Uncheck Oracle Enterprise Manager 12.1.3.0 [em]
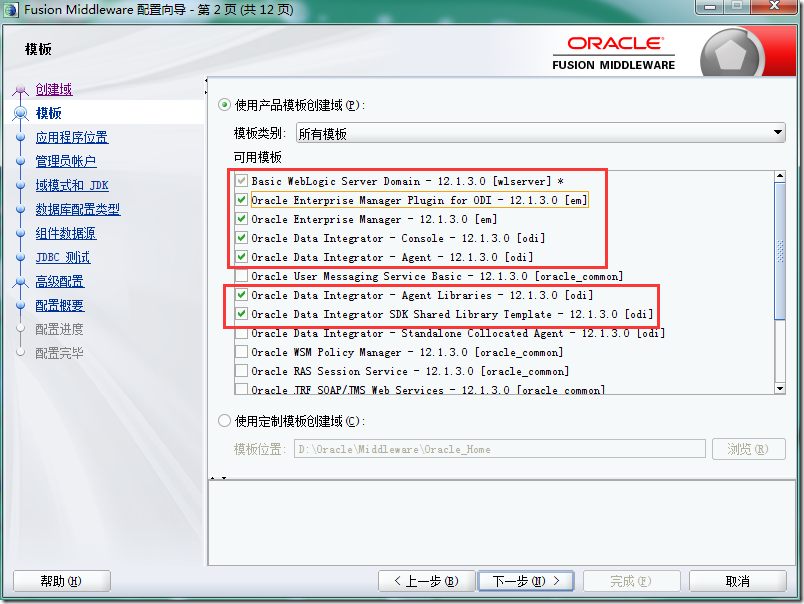The image size is (804, 604). [242, 218]
